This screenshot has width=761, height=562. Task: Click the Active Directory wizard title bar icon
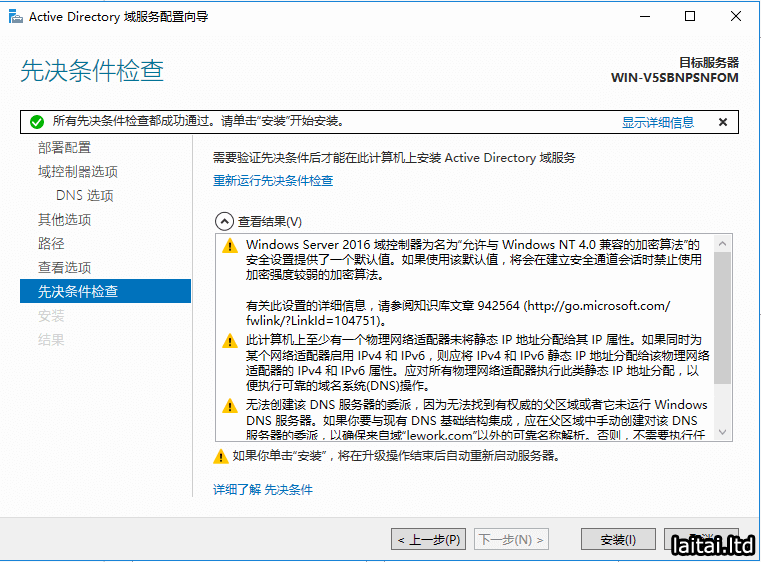[x=15, y=16]
